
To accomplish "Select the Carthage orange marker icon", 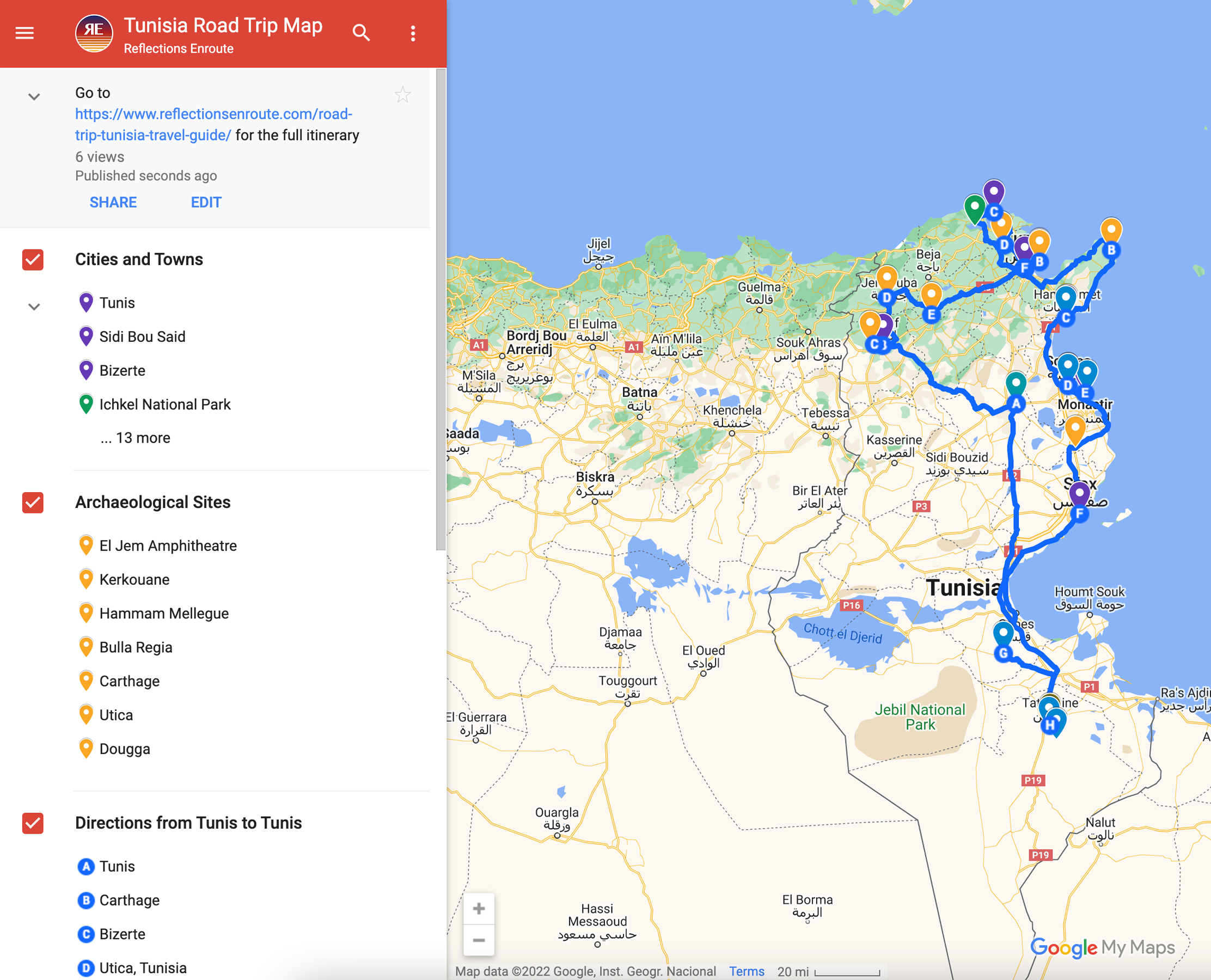I will pos(86,680).
